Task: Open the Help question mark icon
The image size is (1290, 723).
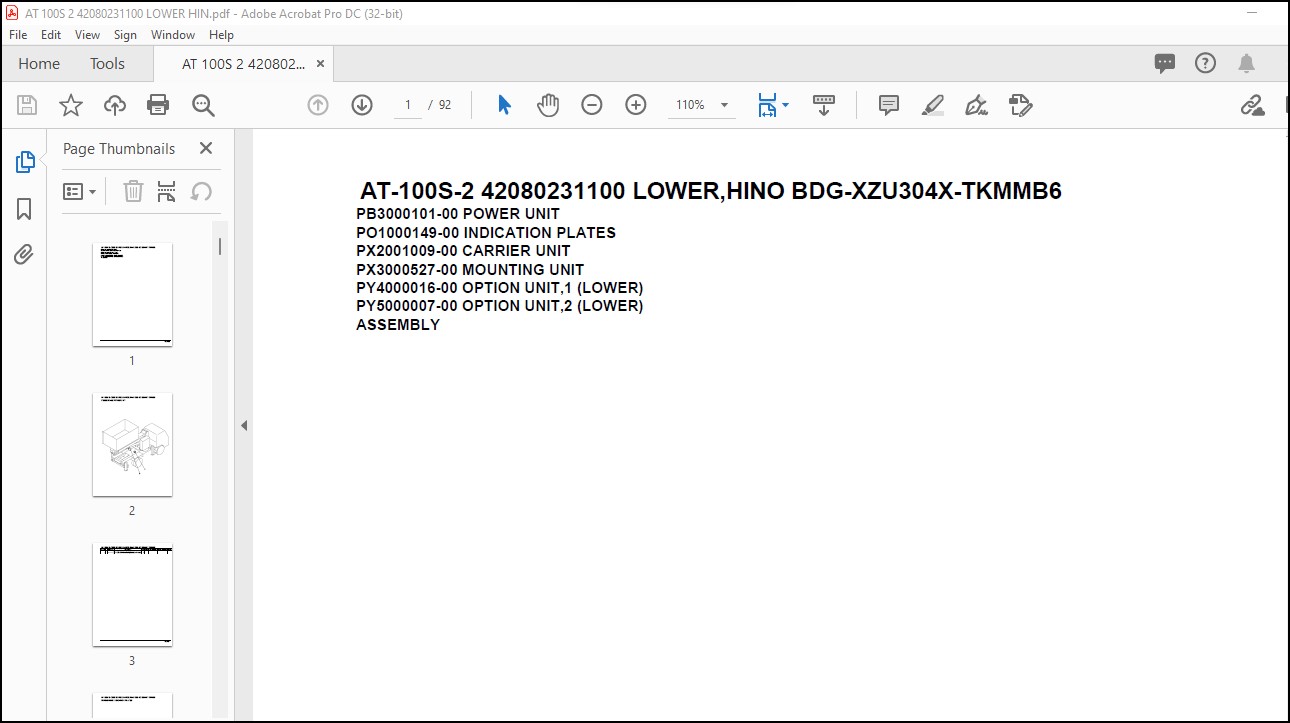Action: (x=1206, y=63)
